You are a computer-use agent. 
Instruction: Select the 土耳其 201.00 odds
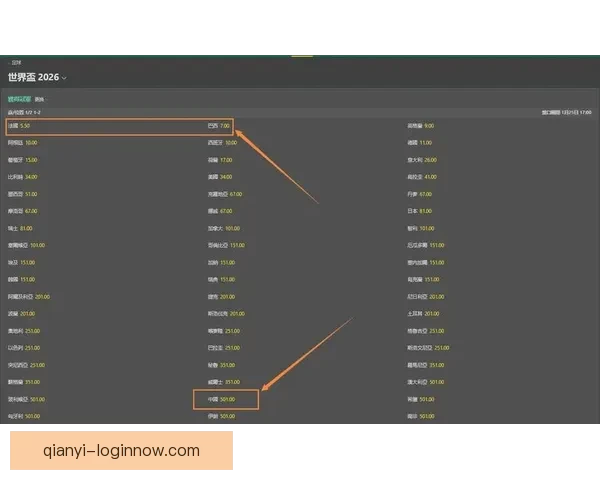point(423,313)
